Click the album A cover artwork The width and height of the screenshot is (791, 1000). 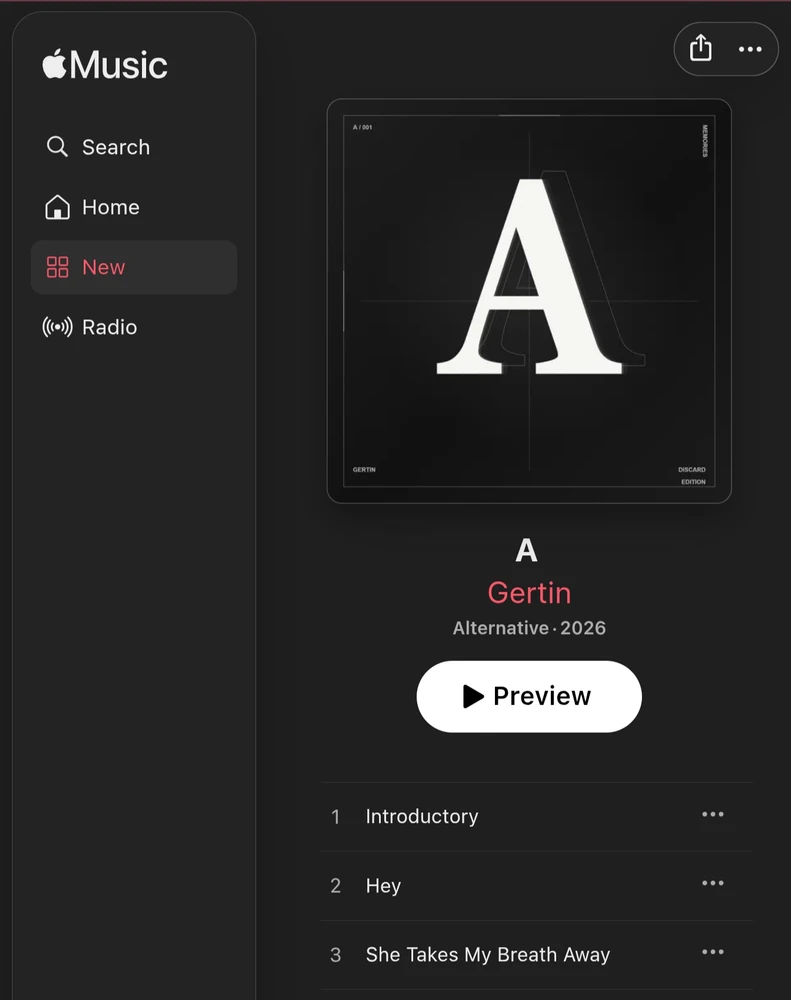(529, 301)
